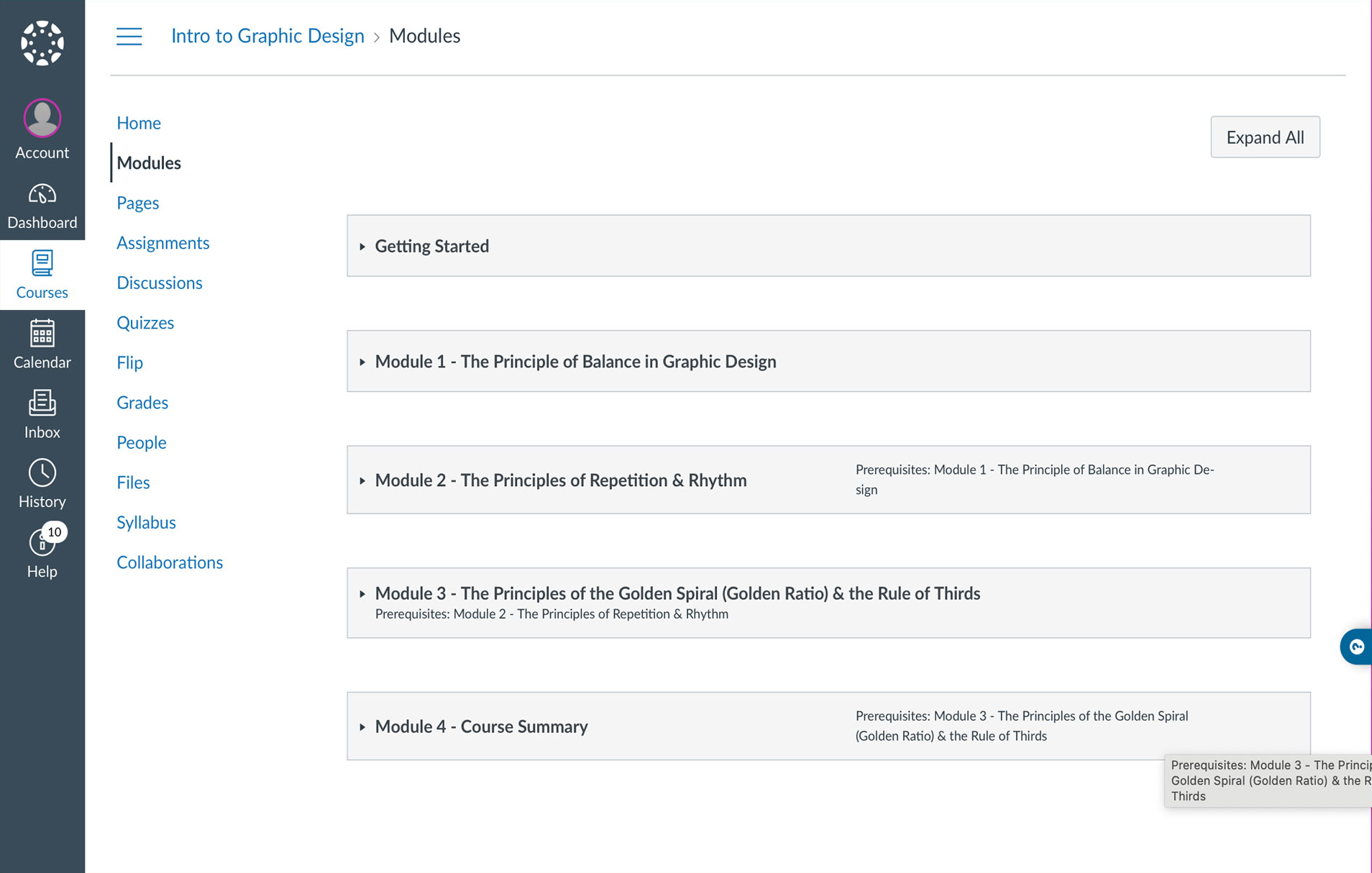Expand Module 2 Repetition & Rhythm
This screenshot has height=873, width=1372.
click(363, 480)
